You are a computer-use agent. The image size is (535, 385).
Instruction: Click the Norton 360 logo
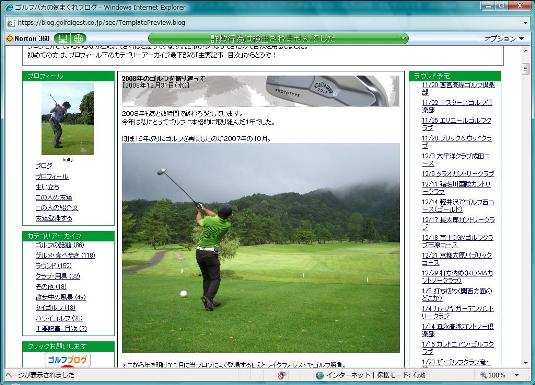[x=28, y=39]
